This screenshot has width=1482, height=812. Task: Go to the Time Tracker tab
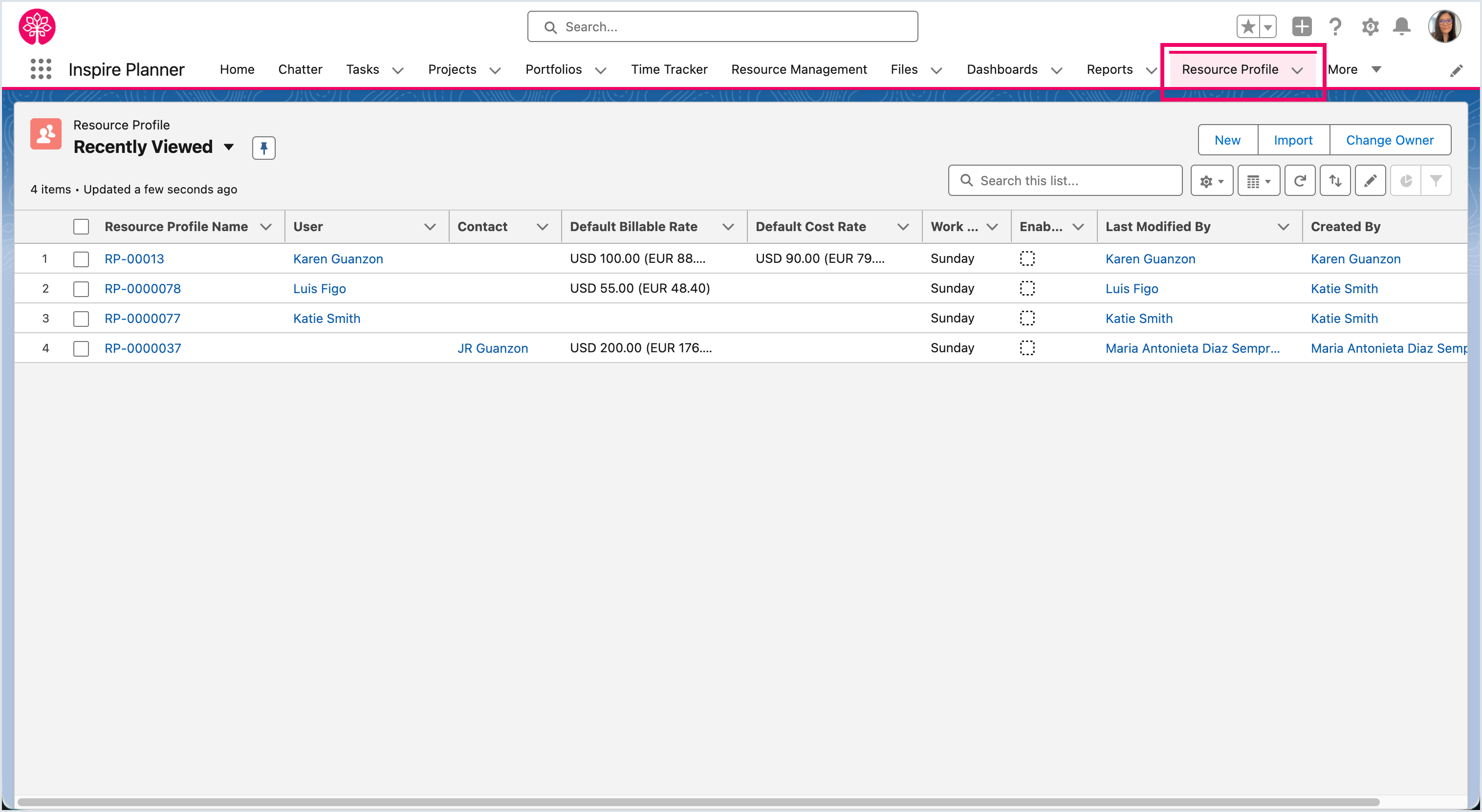coord(669,69)
